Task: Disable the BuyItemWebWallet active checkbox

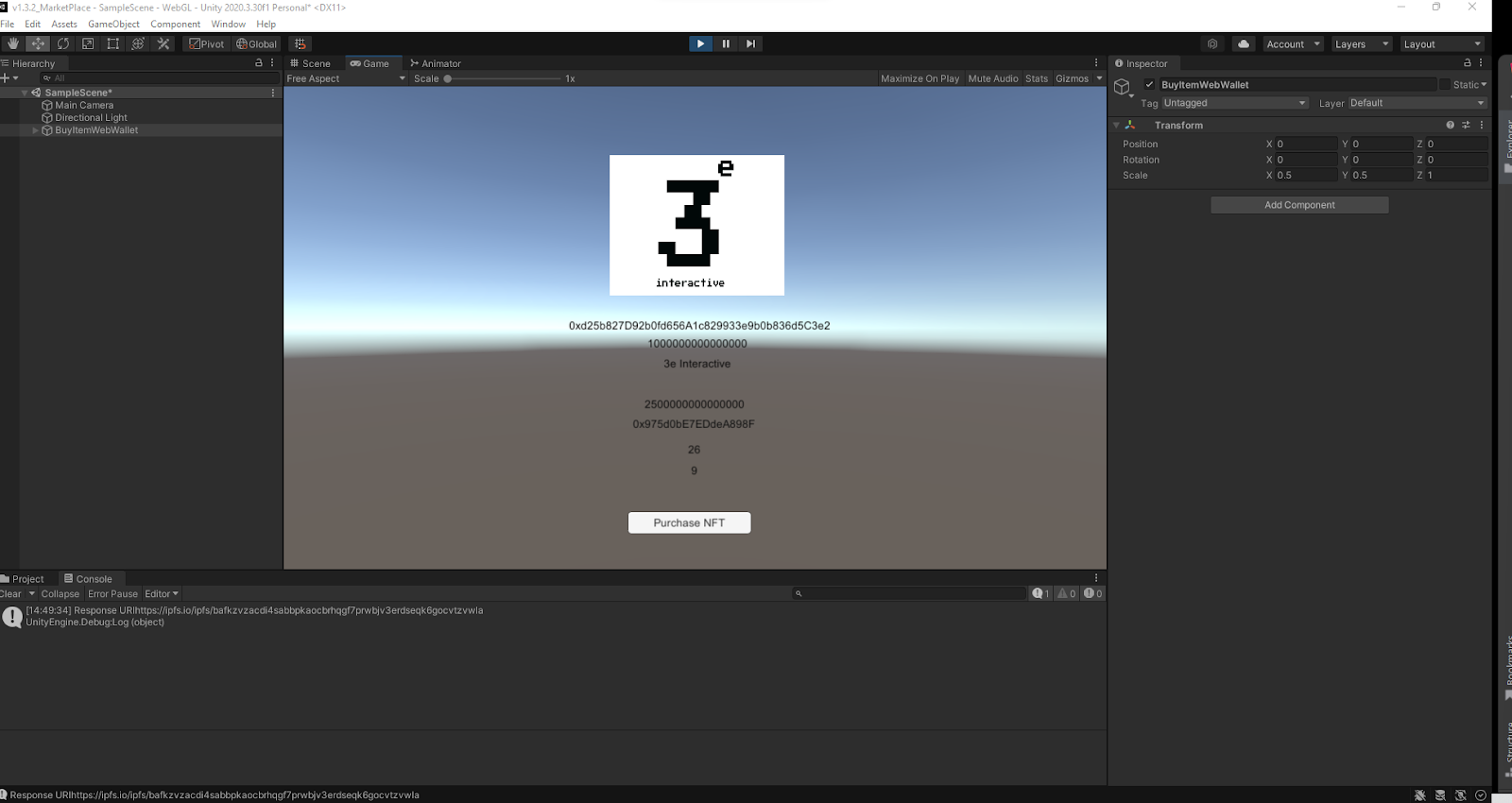Action: click(x=1149, y=84)
